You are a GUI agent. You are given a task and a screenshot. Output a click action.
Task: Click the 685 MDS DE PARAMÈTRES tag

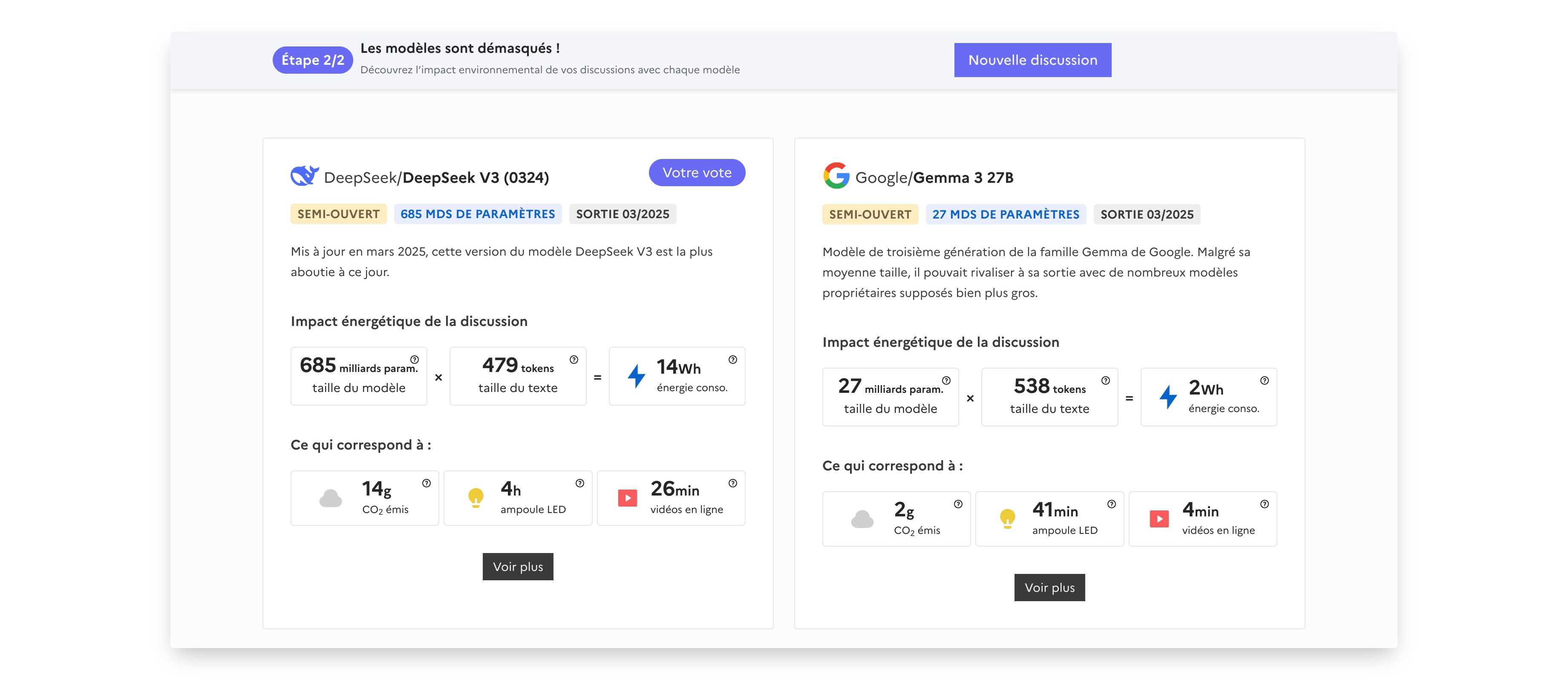tap(477, 214)
